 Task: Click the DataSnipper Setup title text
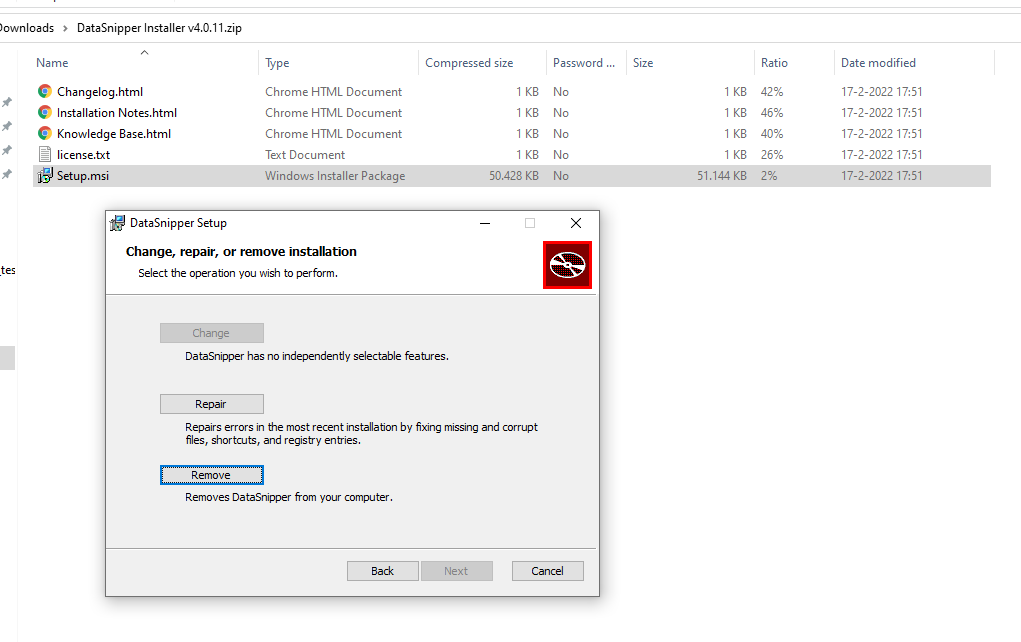(178, 223)
